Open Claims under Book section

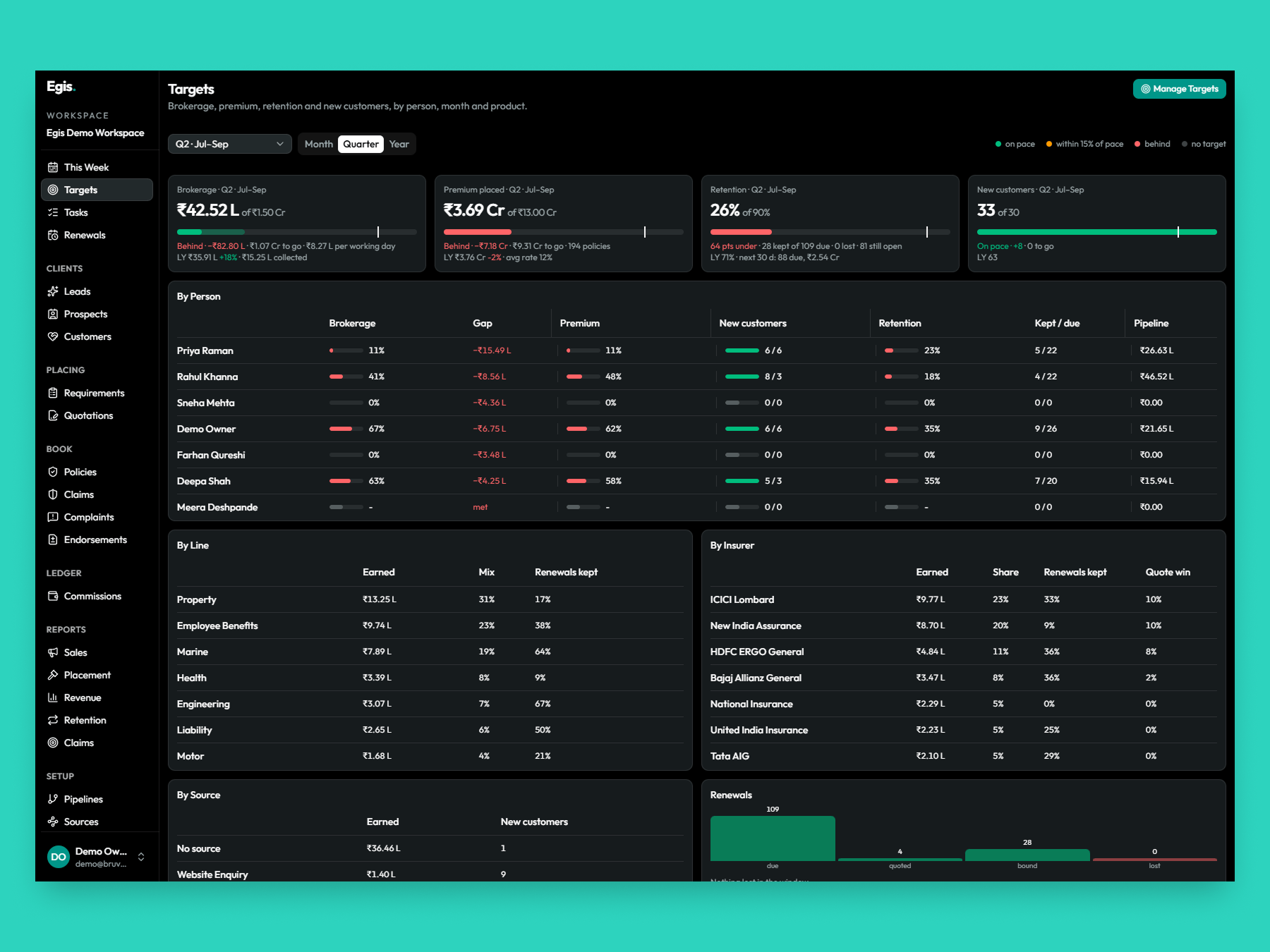97,494
